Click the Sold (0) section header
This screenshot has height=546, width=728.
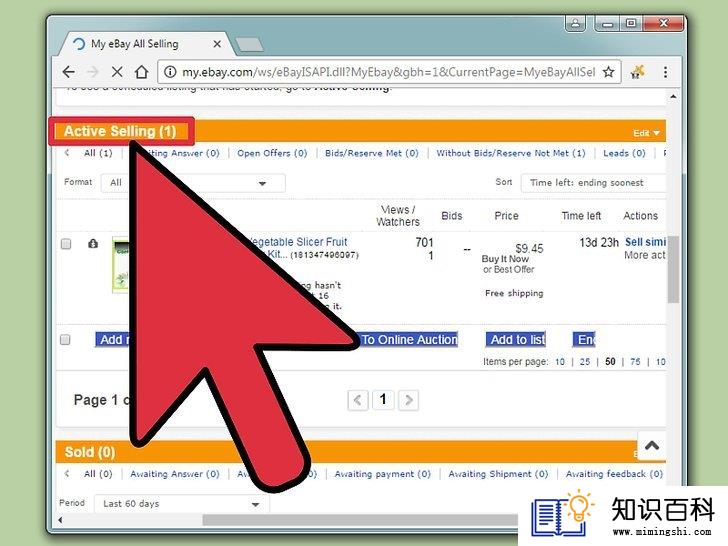coord(90,452)
